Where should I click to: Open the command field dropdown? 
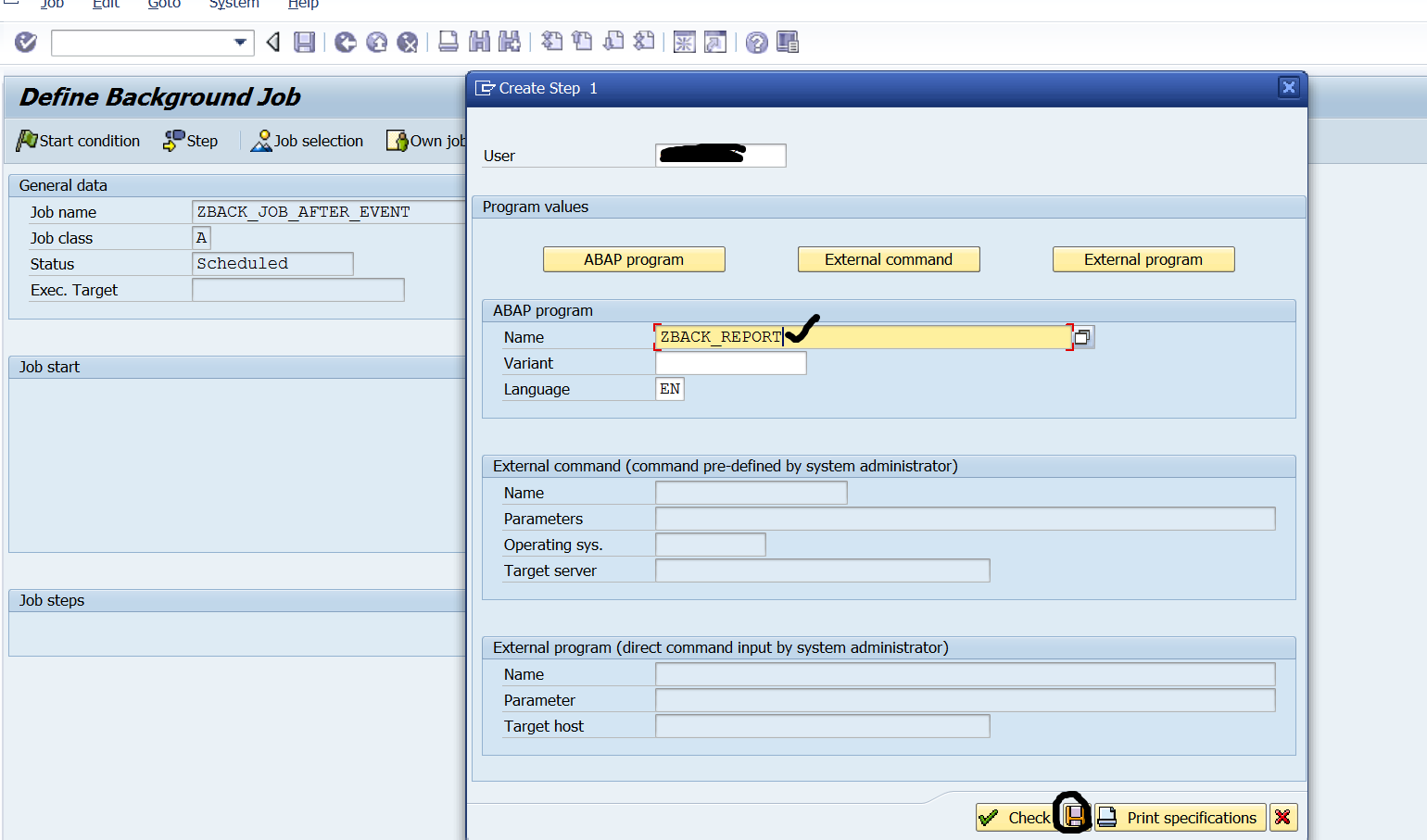click(x=241, y=43)
